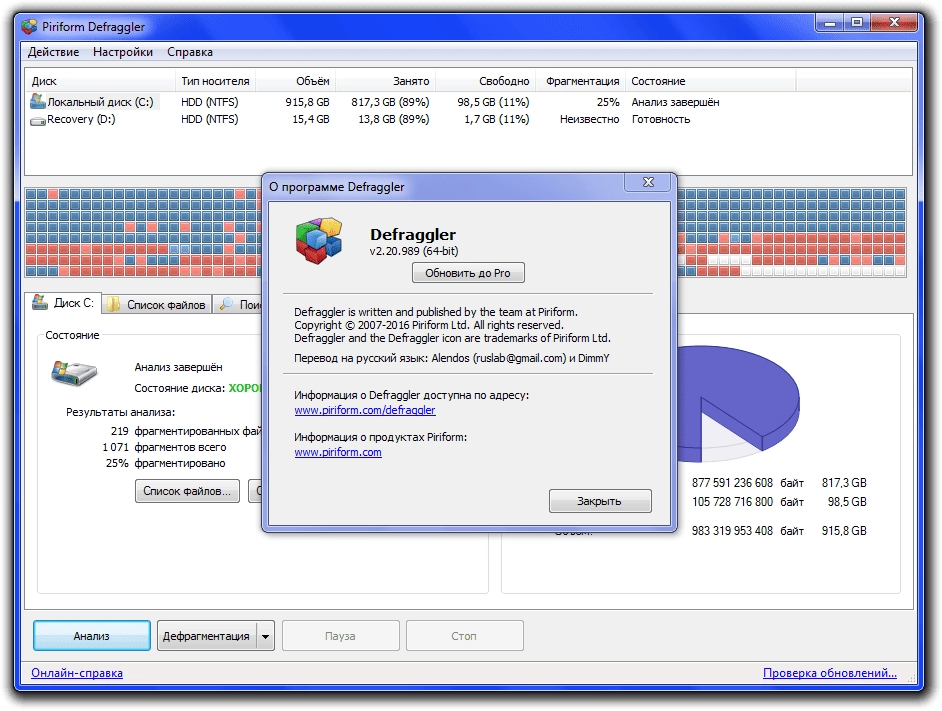The width and height of the screenshot is (942, 711).
Task: Click the Готовность status of Recovery drive
Action: pyautogui.click(x=661, y=120)
